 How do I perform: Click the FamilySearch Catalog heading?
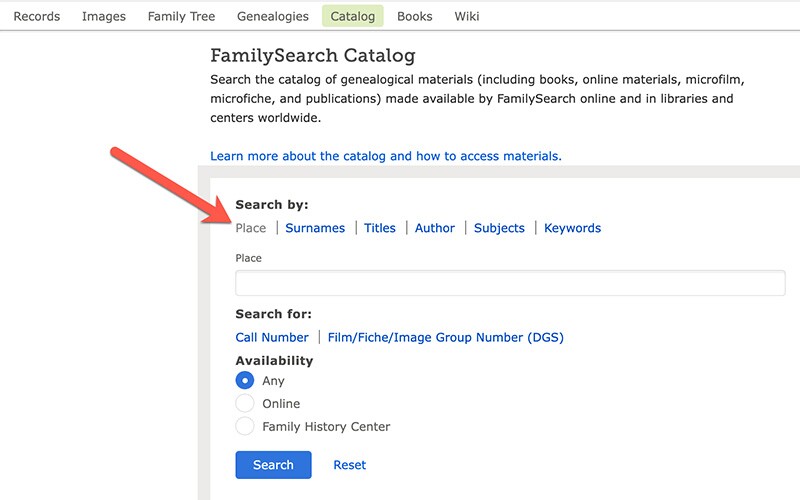[313, 55]
